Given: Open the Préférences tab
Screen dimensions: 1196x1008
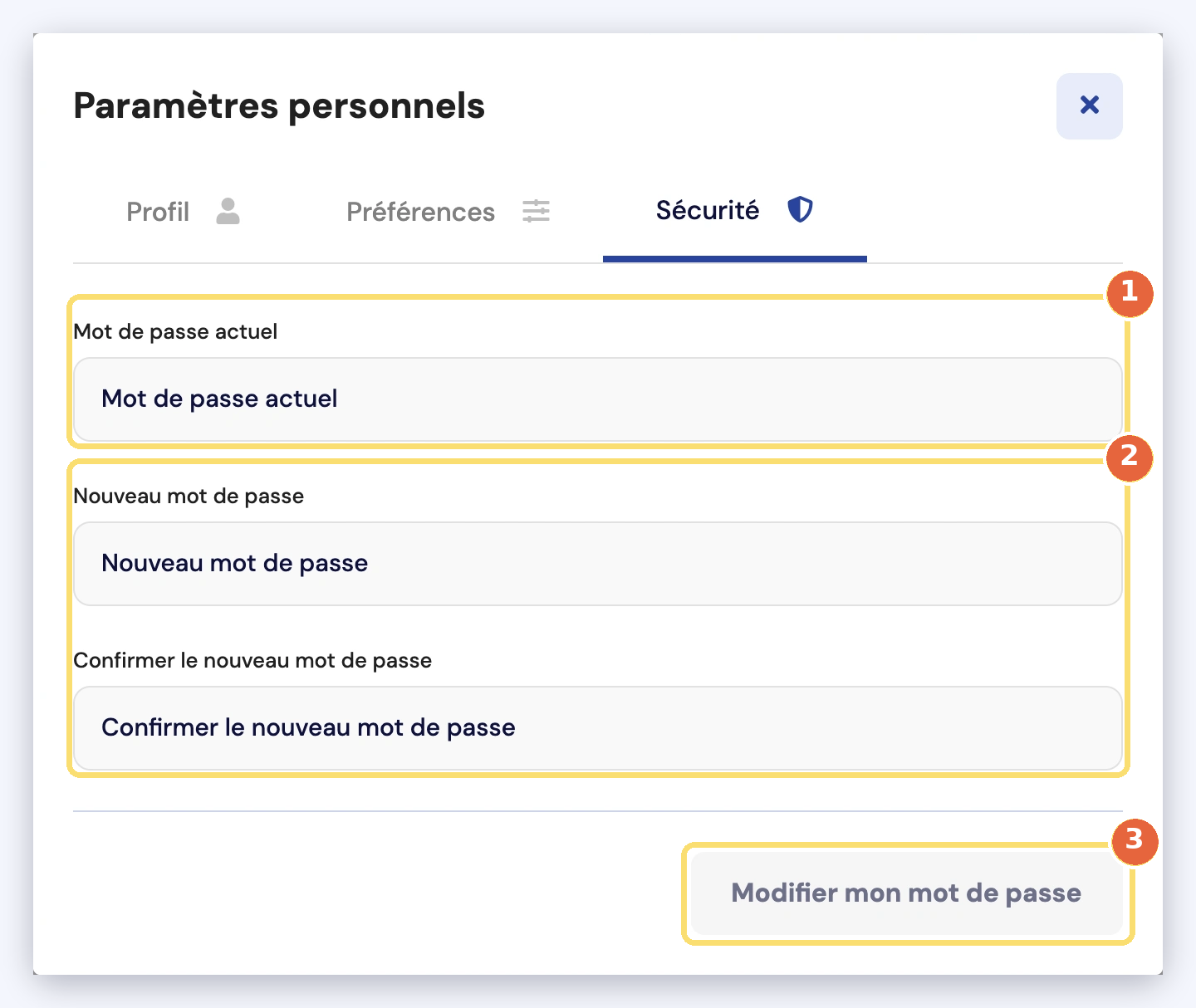Looking at the screenshot, I should click(x=448, y=212).
